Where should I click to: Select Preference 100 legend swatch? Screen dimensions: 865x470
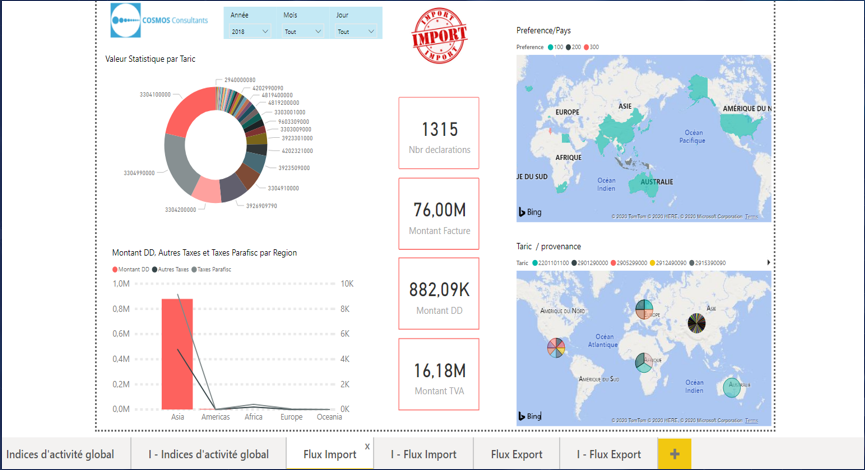(550, 47)
